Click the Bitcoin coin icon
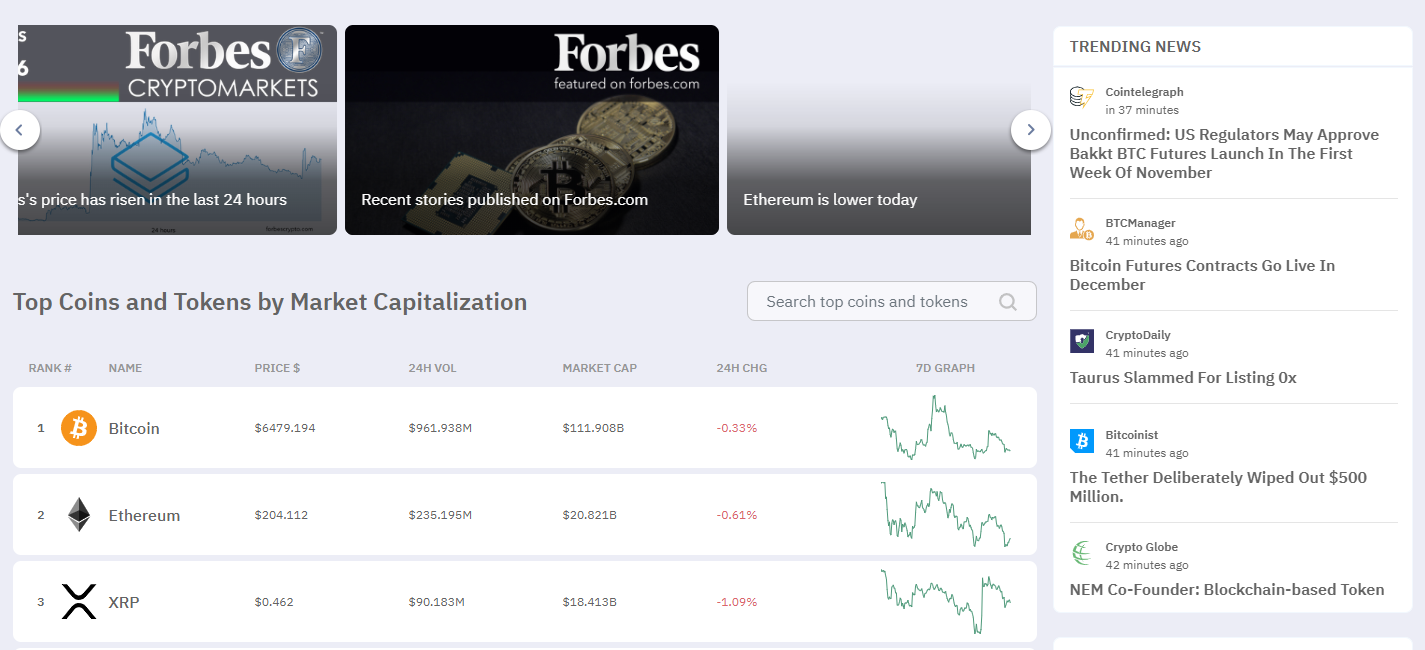Viewport: 1425px width, 650px height. 78,427
